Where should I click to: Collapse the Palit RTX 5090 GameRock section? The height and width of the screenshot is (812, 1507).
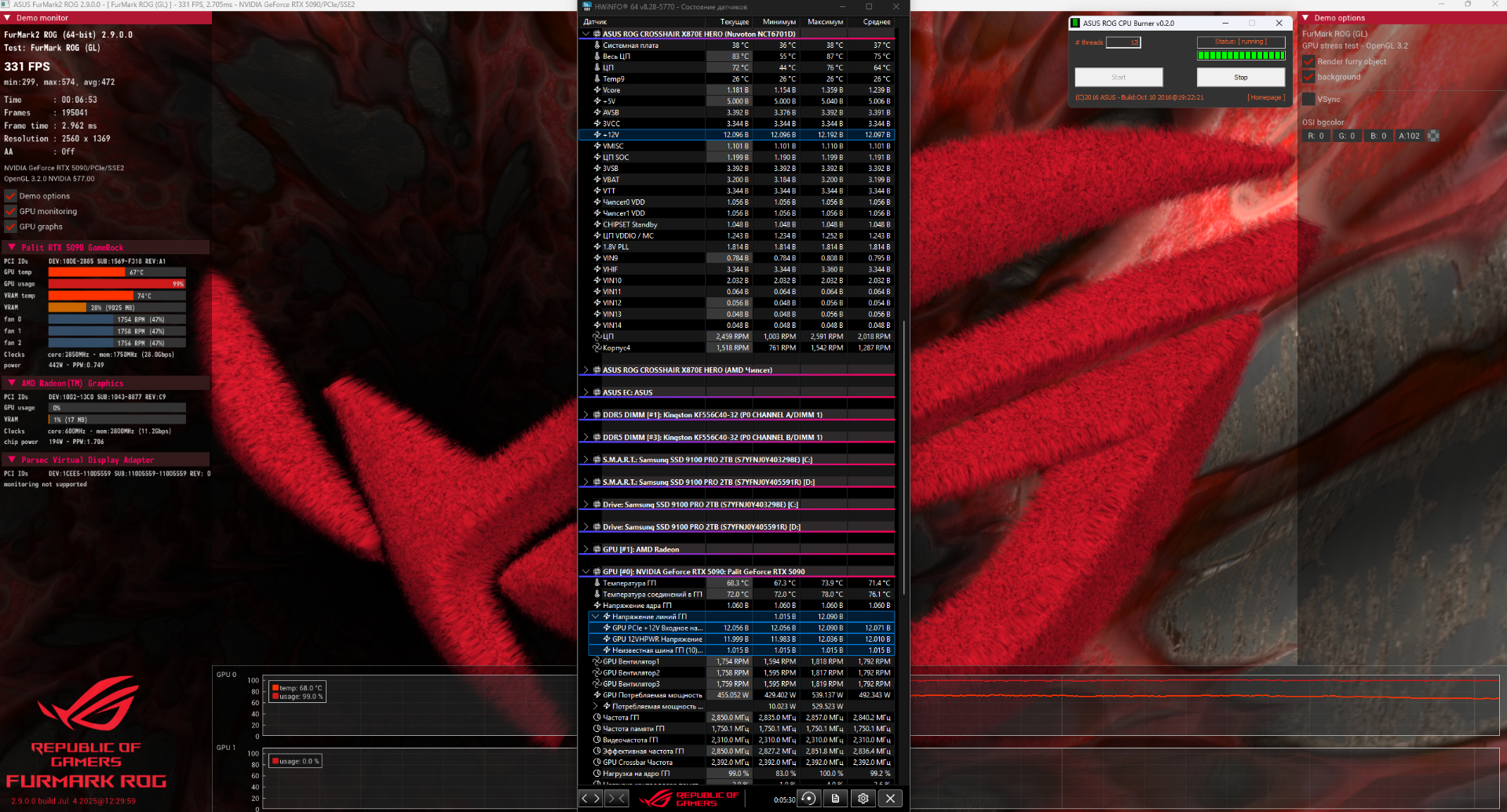click(x=12, y=247)
